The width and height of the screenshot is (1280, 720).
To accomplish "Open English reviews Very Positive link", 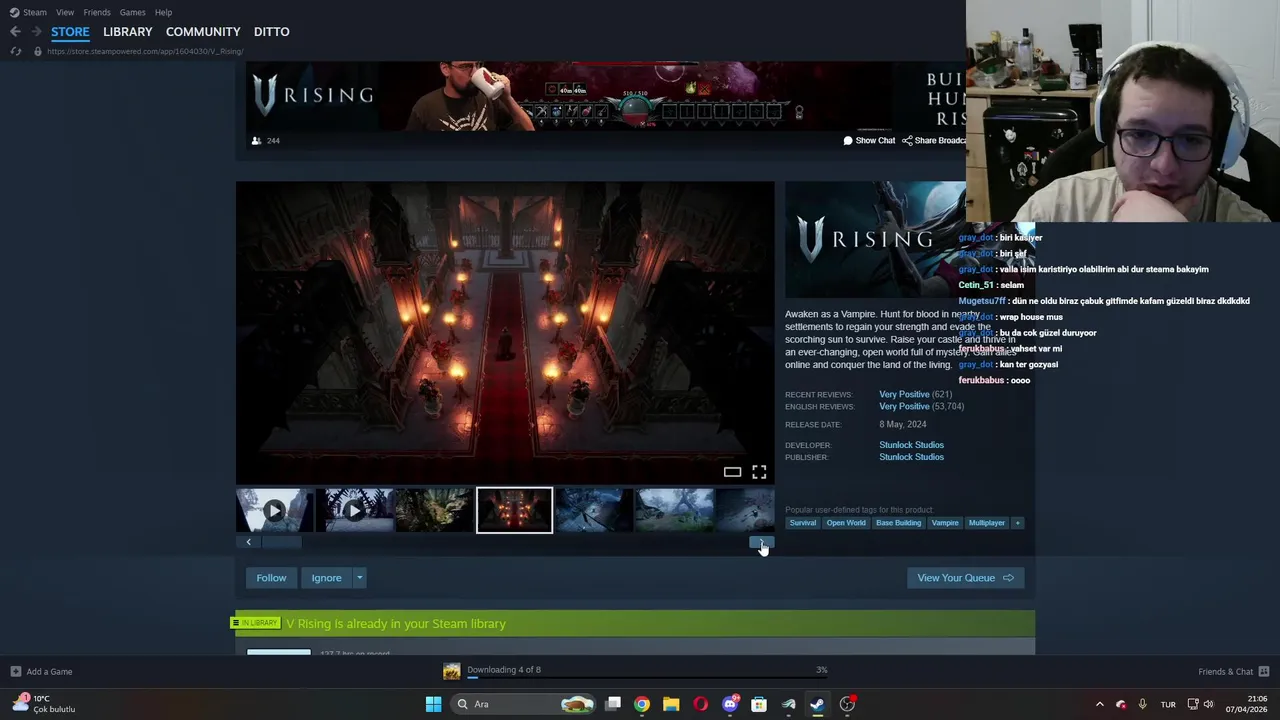I will [x=904, y=406].
